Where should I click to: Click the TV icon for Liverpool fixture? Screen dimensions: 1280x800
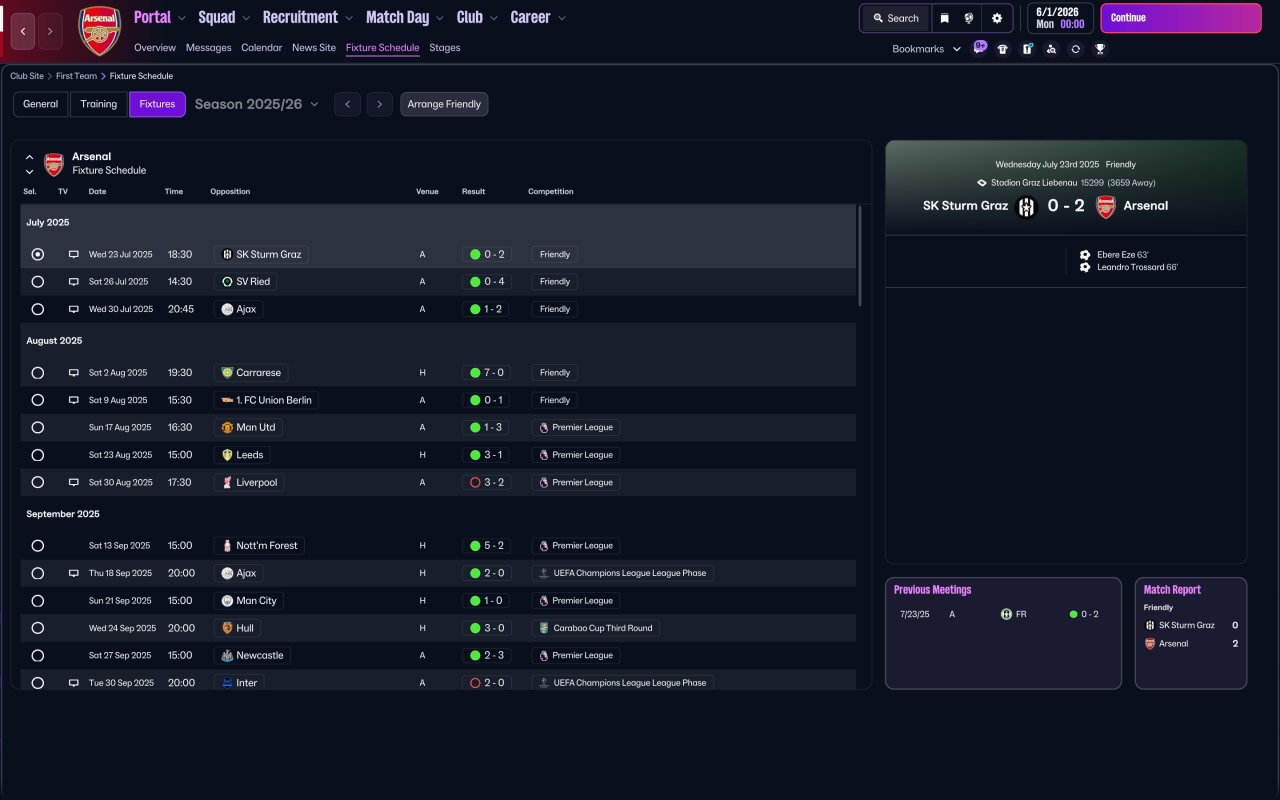[73, 482]
